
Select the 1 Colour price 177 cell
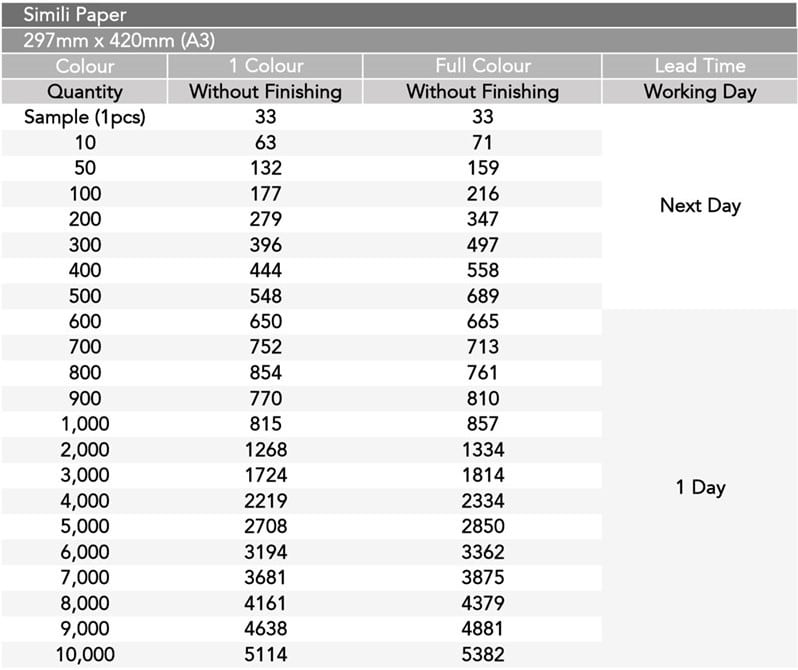265,194
